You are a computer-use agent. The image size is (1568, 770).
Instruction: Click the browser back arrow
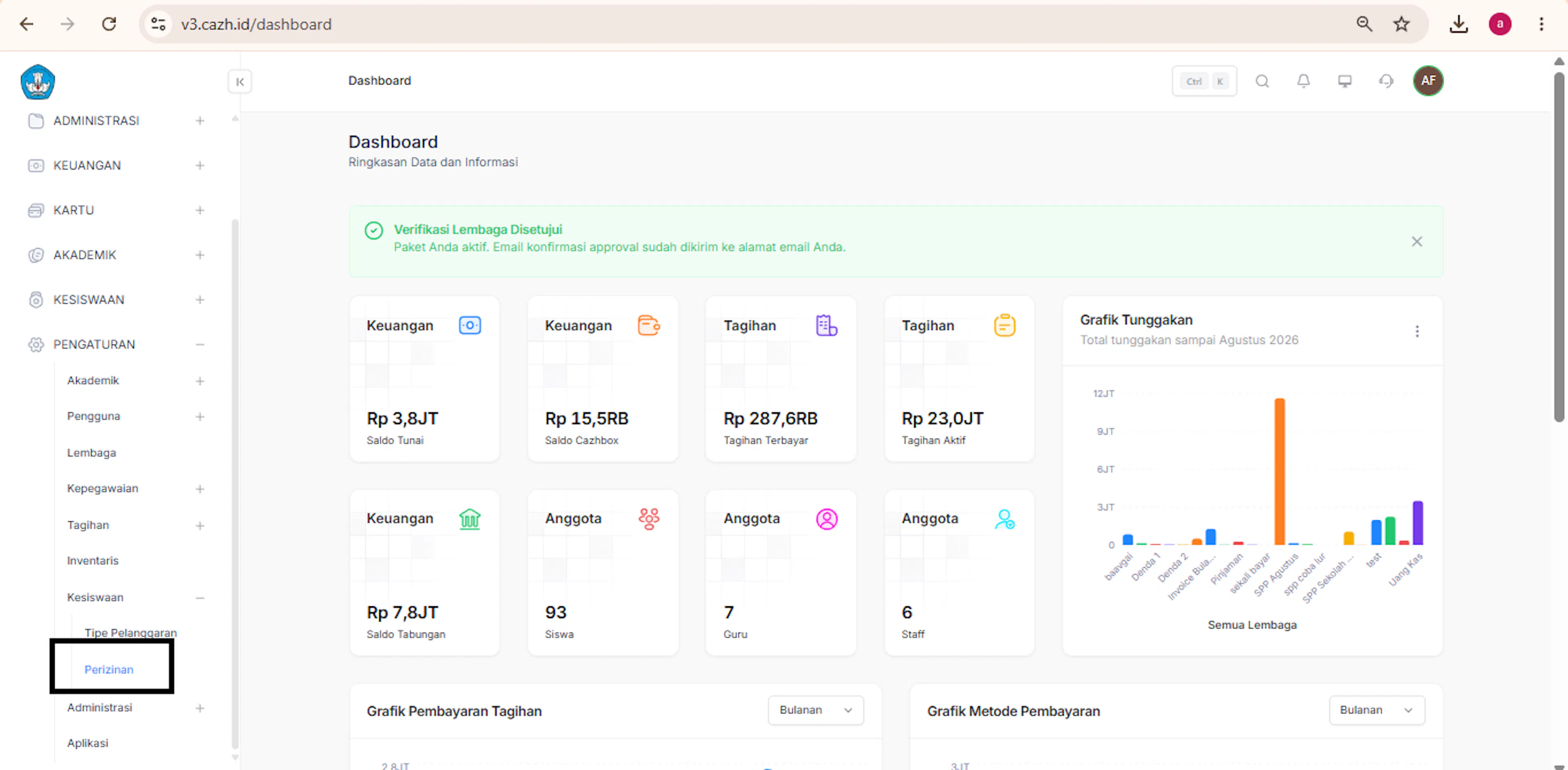coord(27,24)
